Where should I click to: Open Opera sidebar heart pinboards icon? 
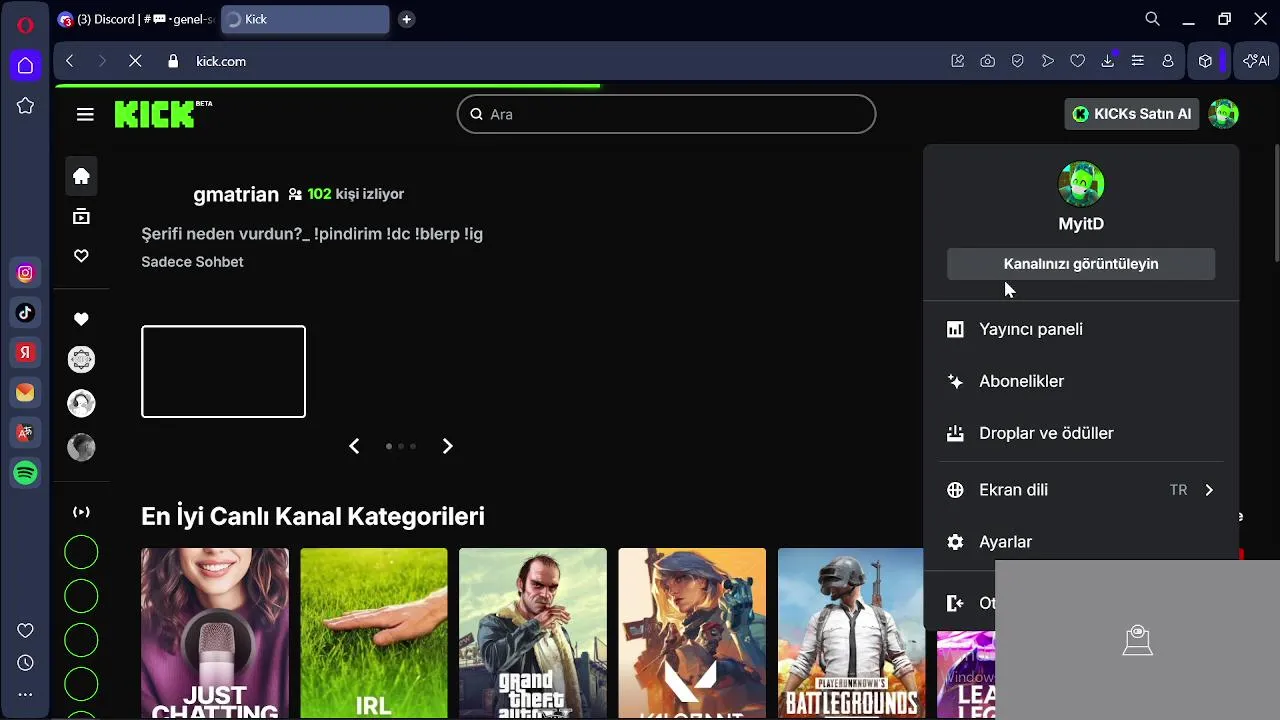[x=25, y=630]
